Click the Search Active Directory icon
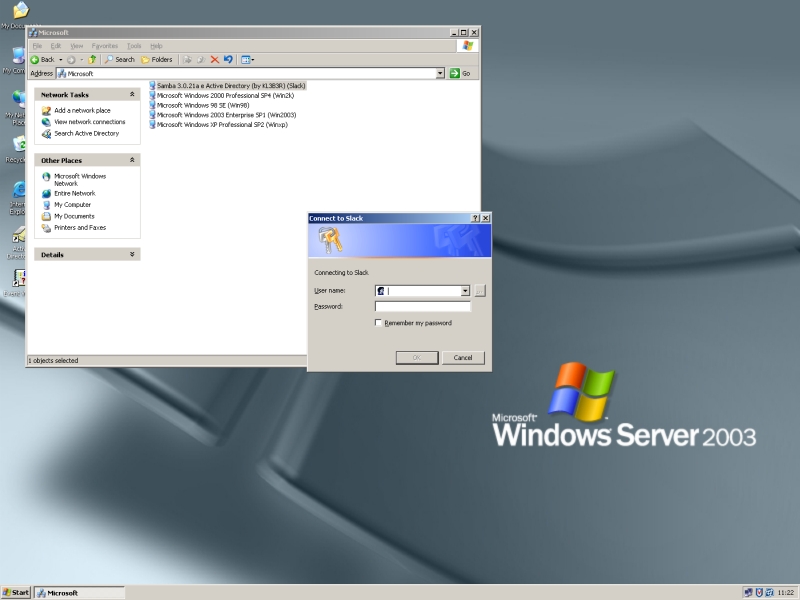800x600 pixels. (46, 134)
